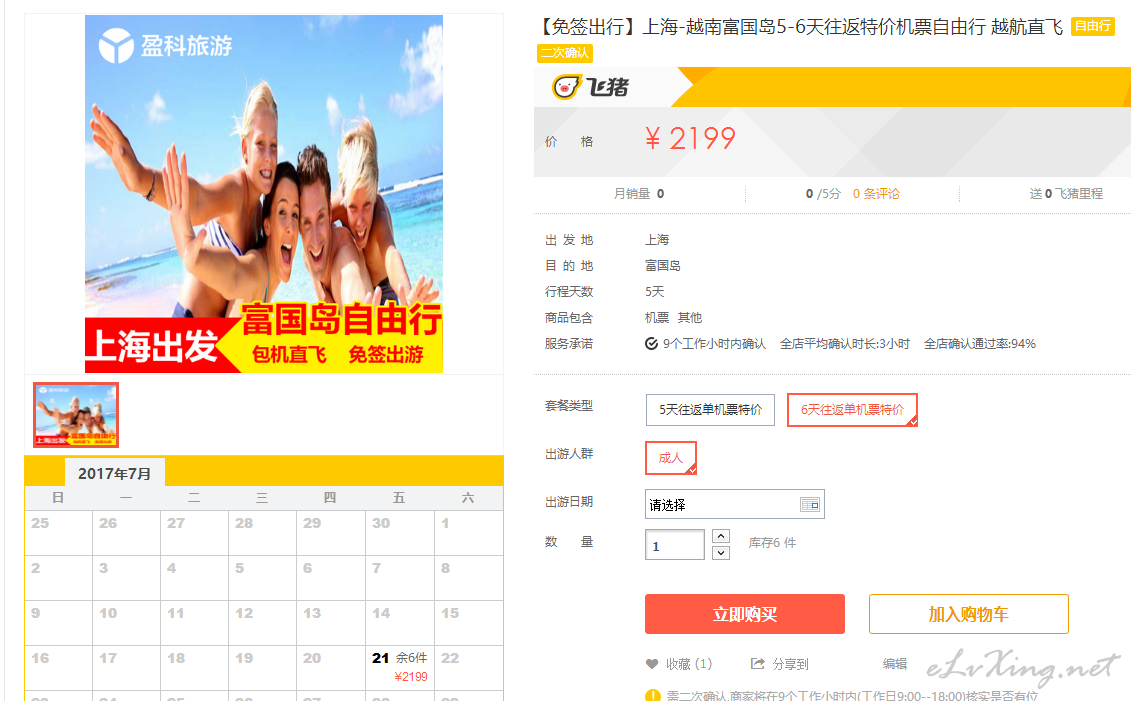The height and width of the screenshot is (701, 1131).
Task: Increase quantity with the up arrow
Action: [721, 536]
